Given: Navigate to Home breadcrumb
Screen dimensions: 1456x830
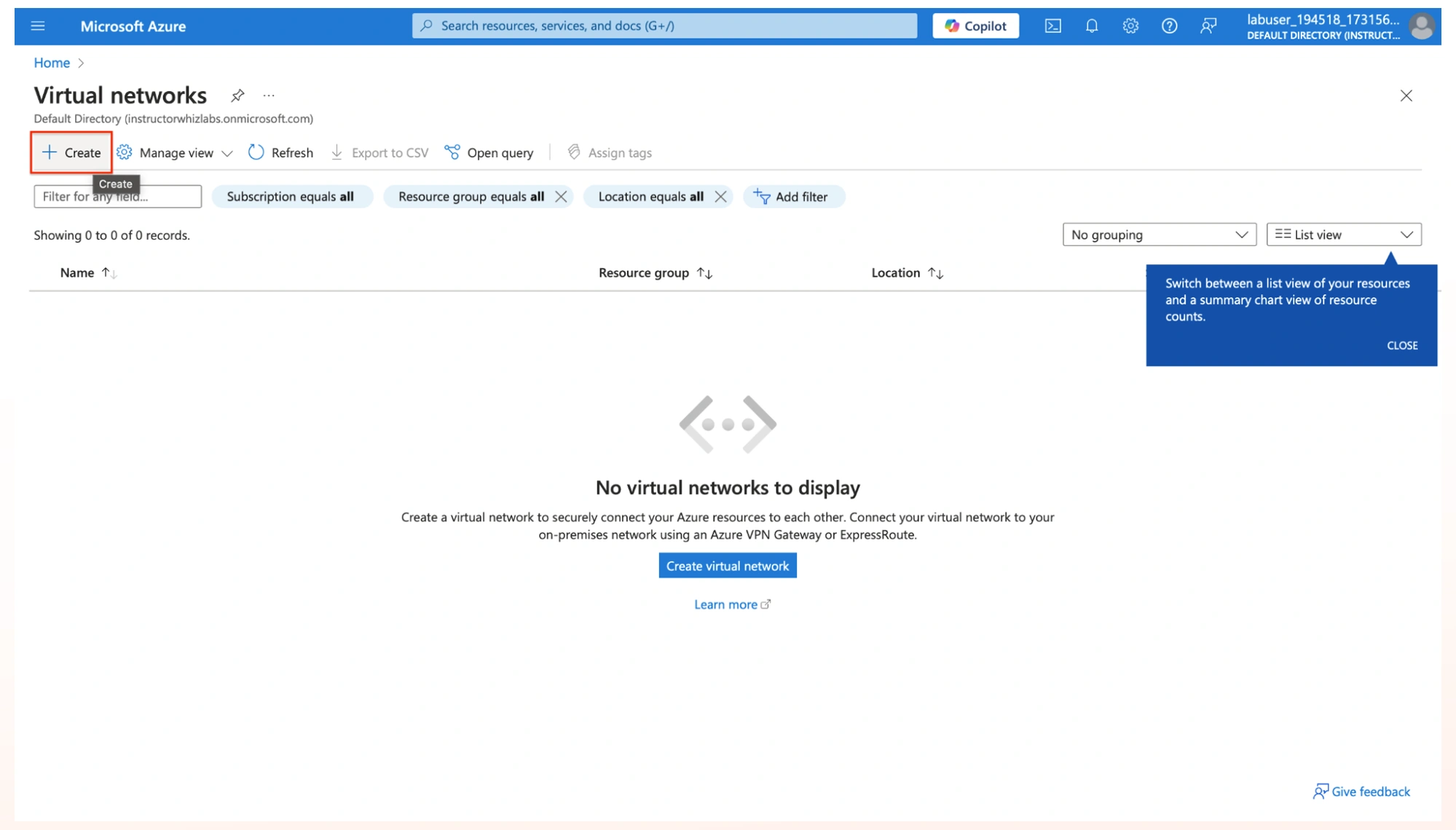Looking at the screenshot, I should click(51, 62).
